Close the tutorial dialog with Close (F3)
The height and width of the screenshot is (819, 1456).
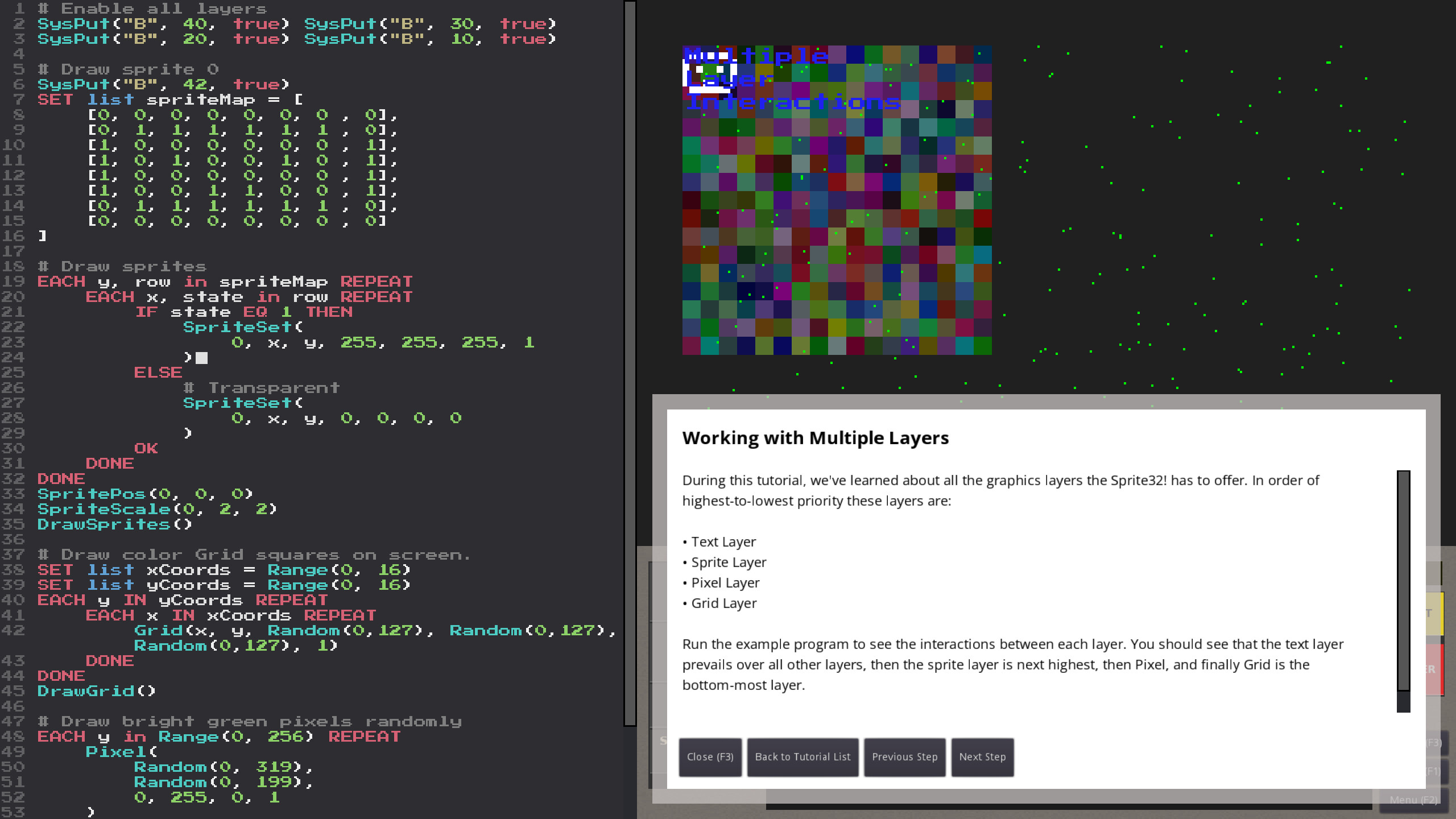(710, 757)
